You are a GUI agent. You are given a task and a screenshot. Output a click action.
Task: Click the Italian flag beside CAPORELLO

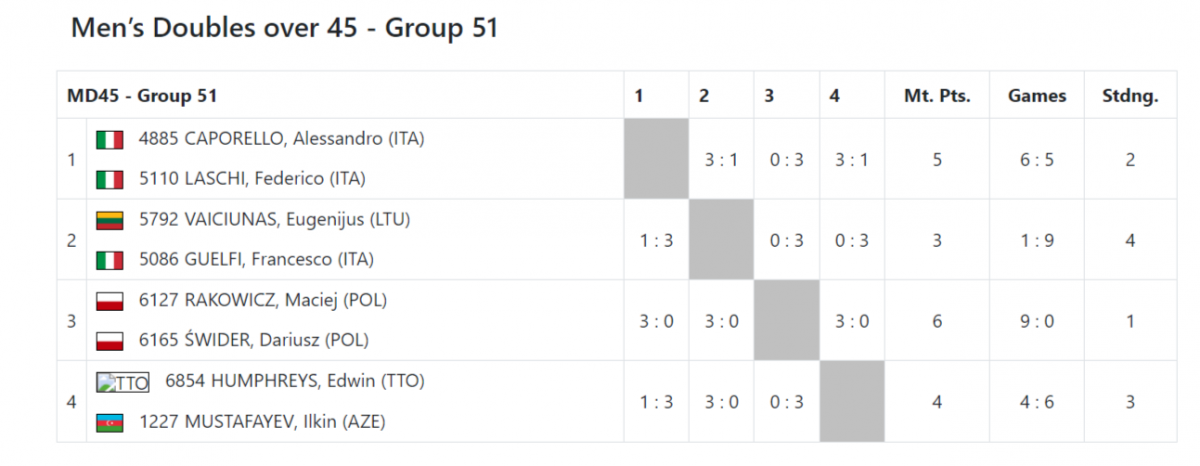(x=110, y=140)
